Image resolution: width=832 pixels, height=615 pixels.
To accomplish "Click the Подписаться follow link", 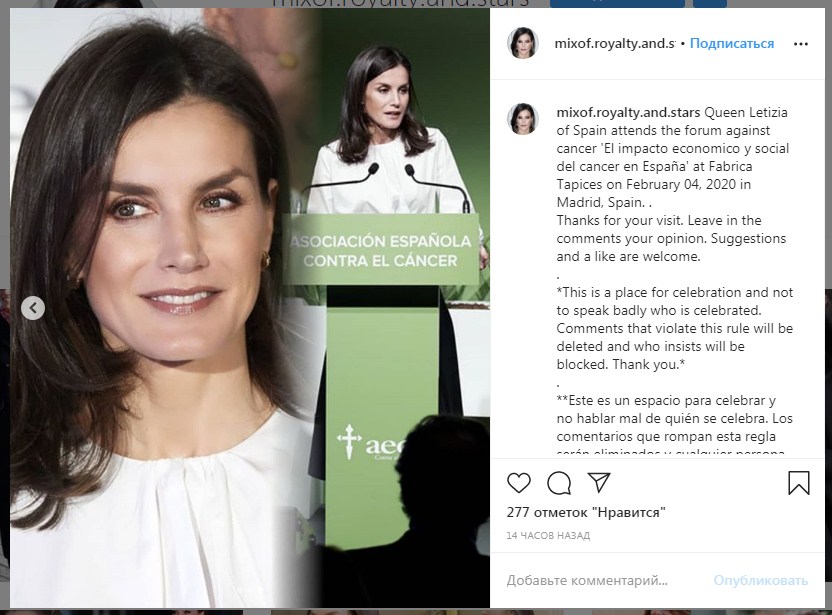I will pyautogui.click(x=732, y=44).
